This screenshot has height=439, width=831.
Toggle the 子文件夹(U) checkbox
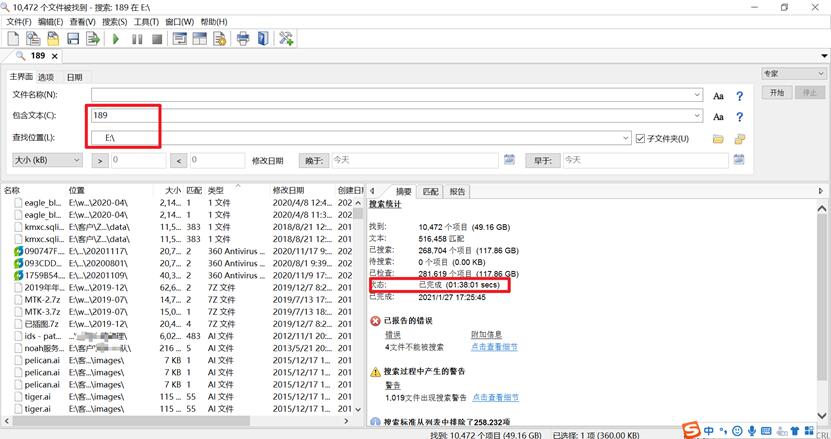(640, 138)
